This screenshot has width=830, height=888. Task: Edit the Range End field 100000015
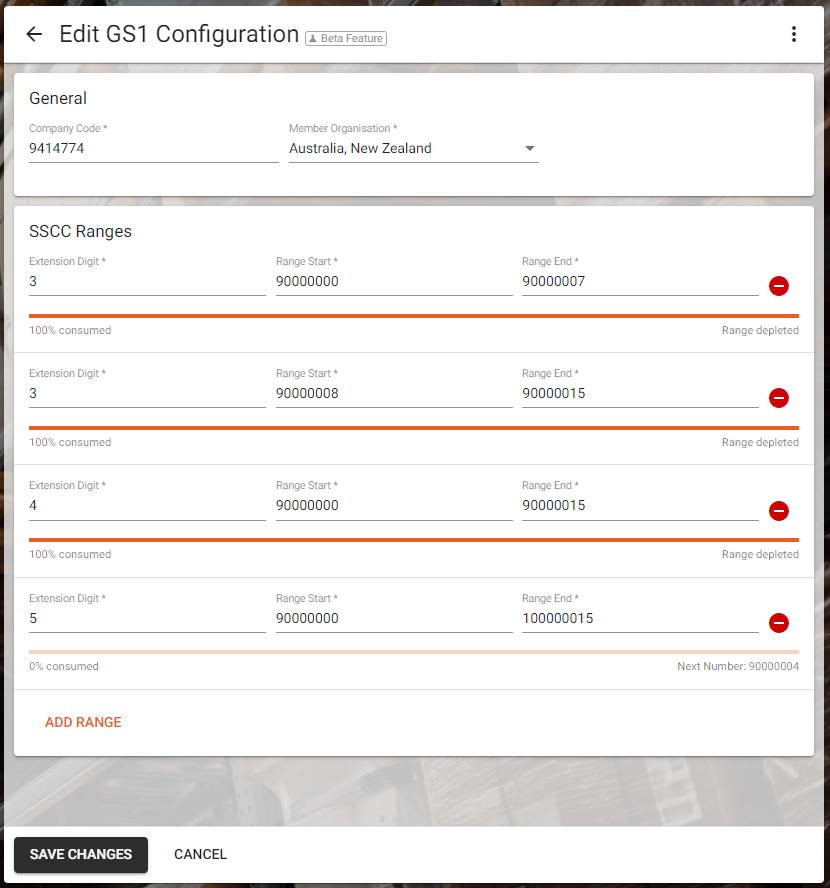[640, 618]
